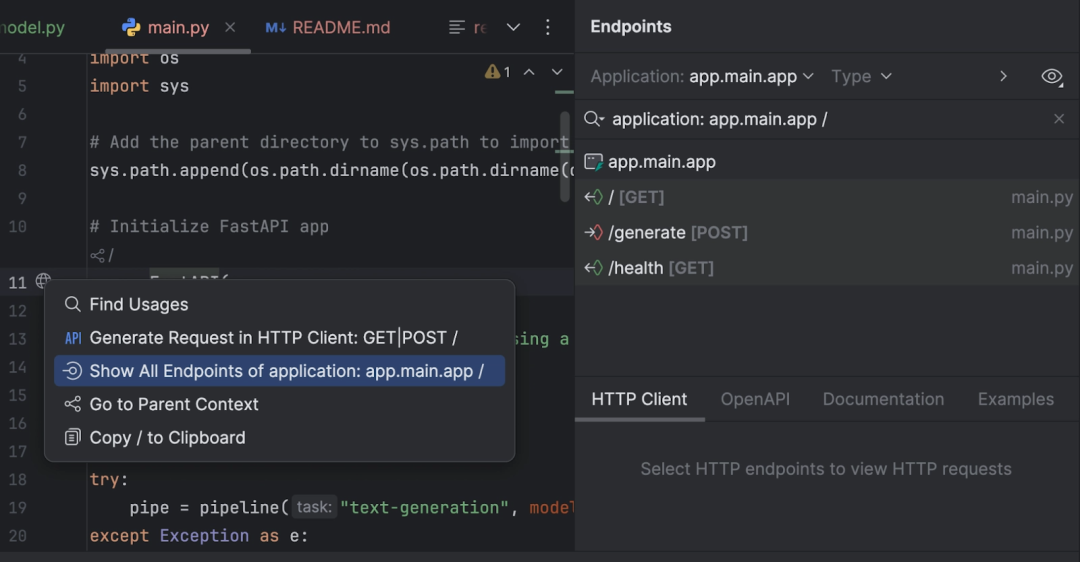Click the search history magnifier icon
The width and height of the screenshot is (1080, 562).
point(594,119)
